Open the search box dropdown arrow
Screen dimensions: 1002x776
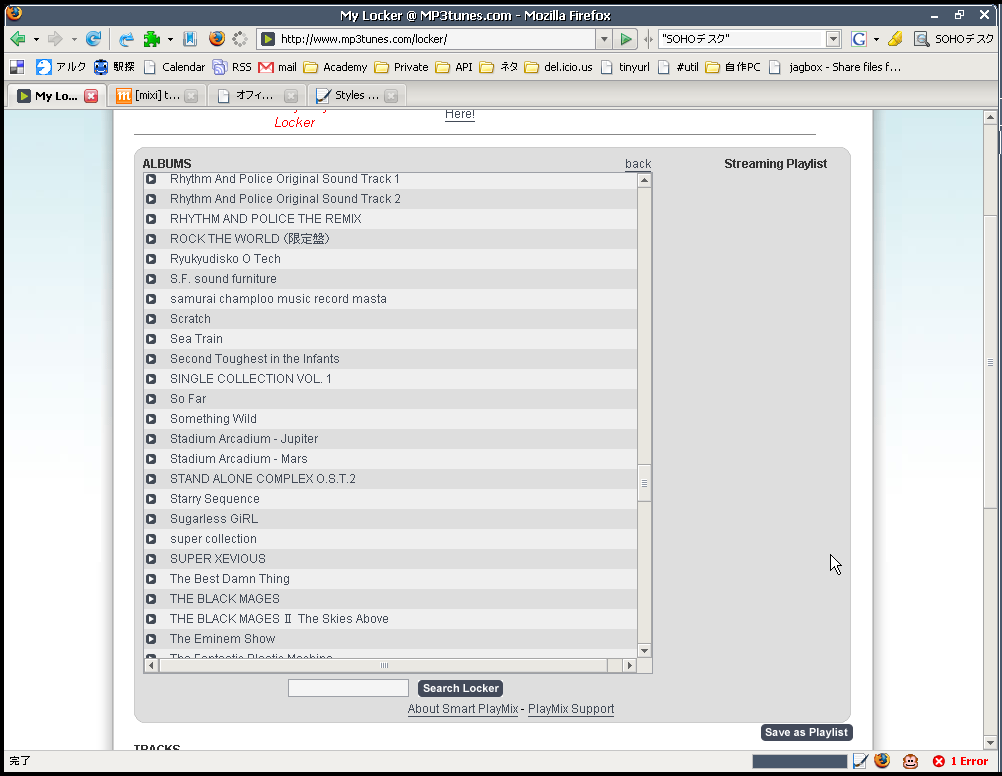point(833,40)
